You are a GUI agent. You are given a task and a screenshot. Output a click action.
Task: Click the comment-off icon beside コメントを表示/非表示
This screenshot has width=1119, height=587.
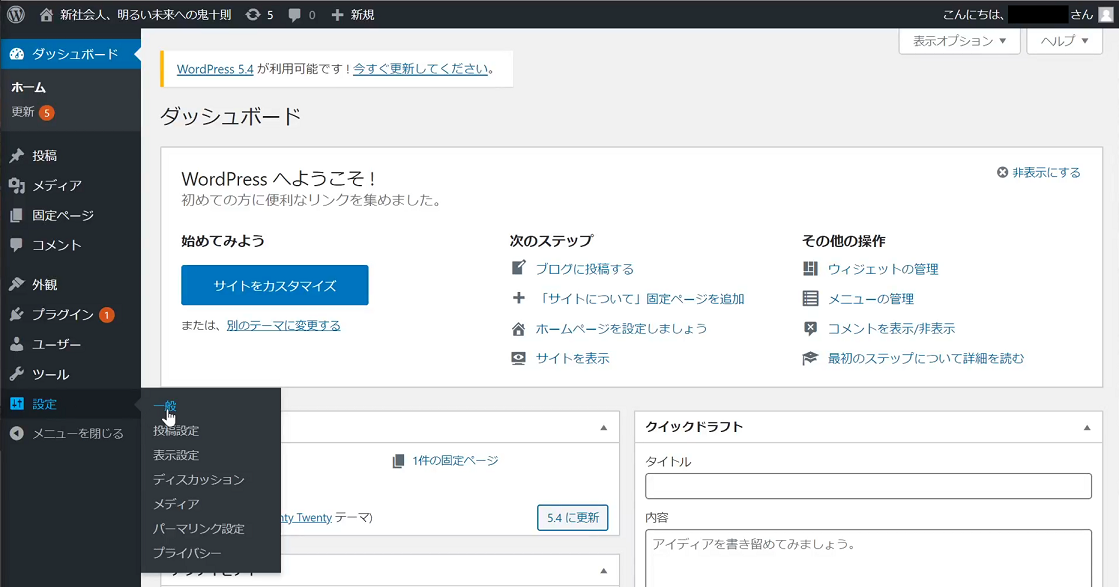pyautogui.click(x=810, y=328)
